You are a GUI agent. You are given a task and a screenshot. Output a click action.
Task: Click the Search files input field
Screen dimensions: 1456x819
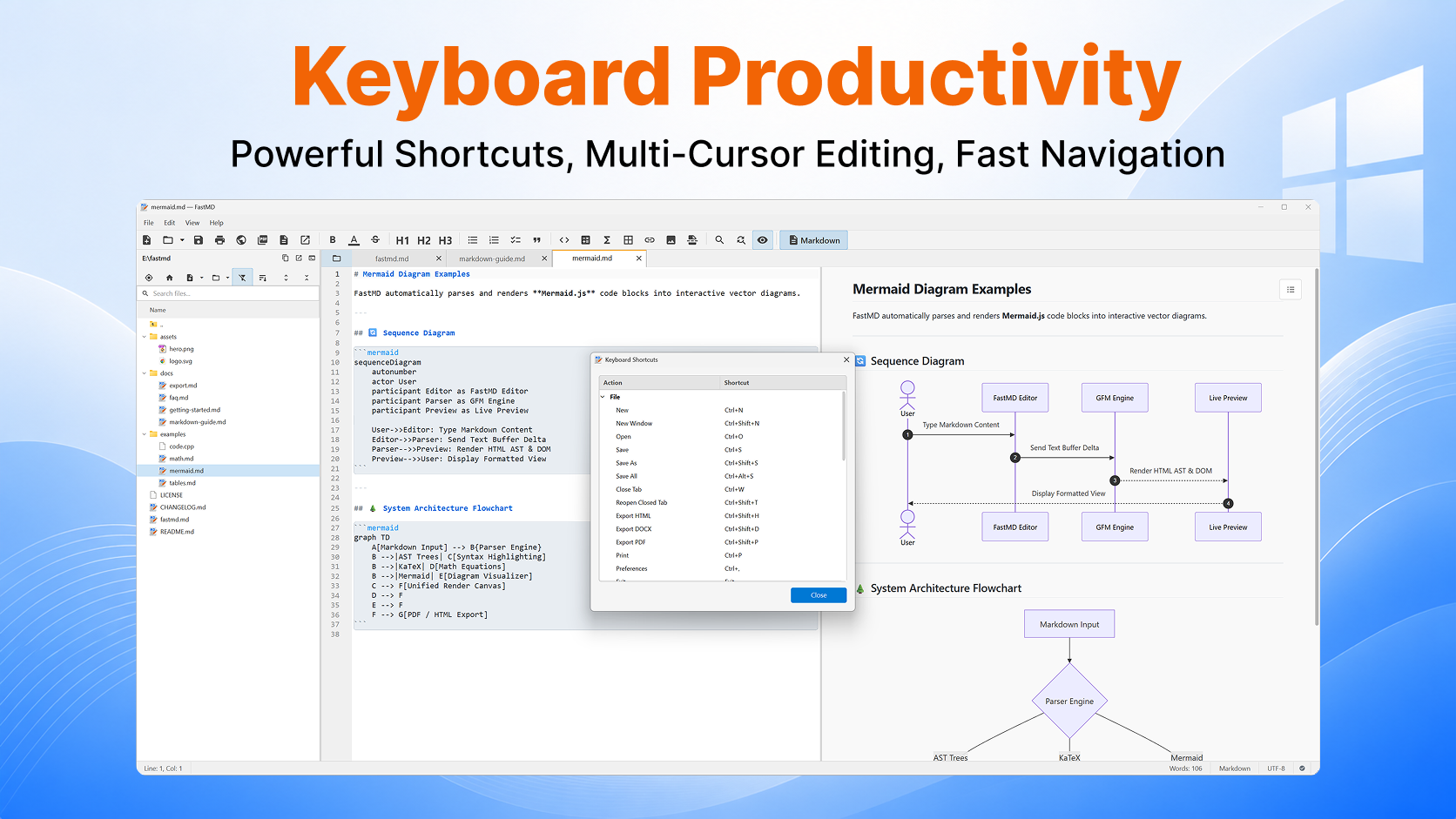(x=230, y=293)
